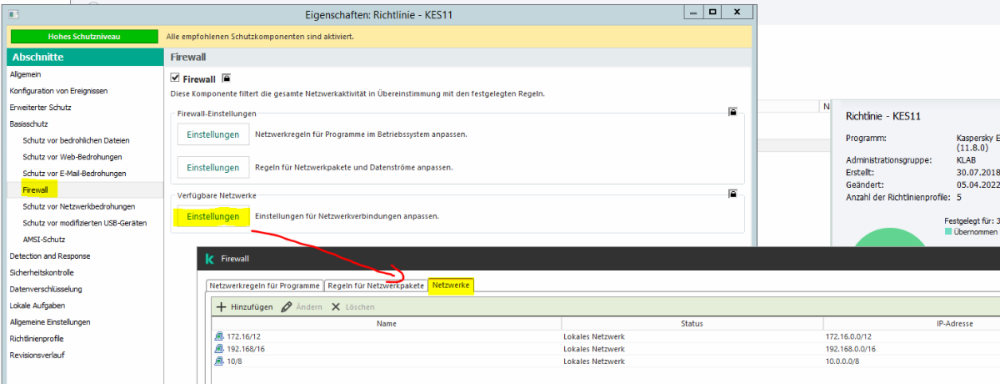This screenshot has height=384, width=1000.
Task: Select Allgemein section
Action: click(x=26, y=75)
